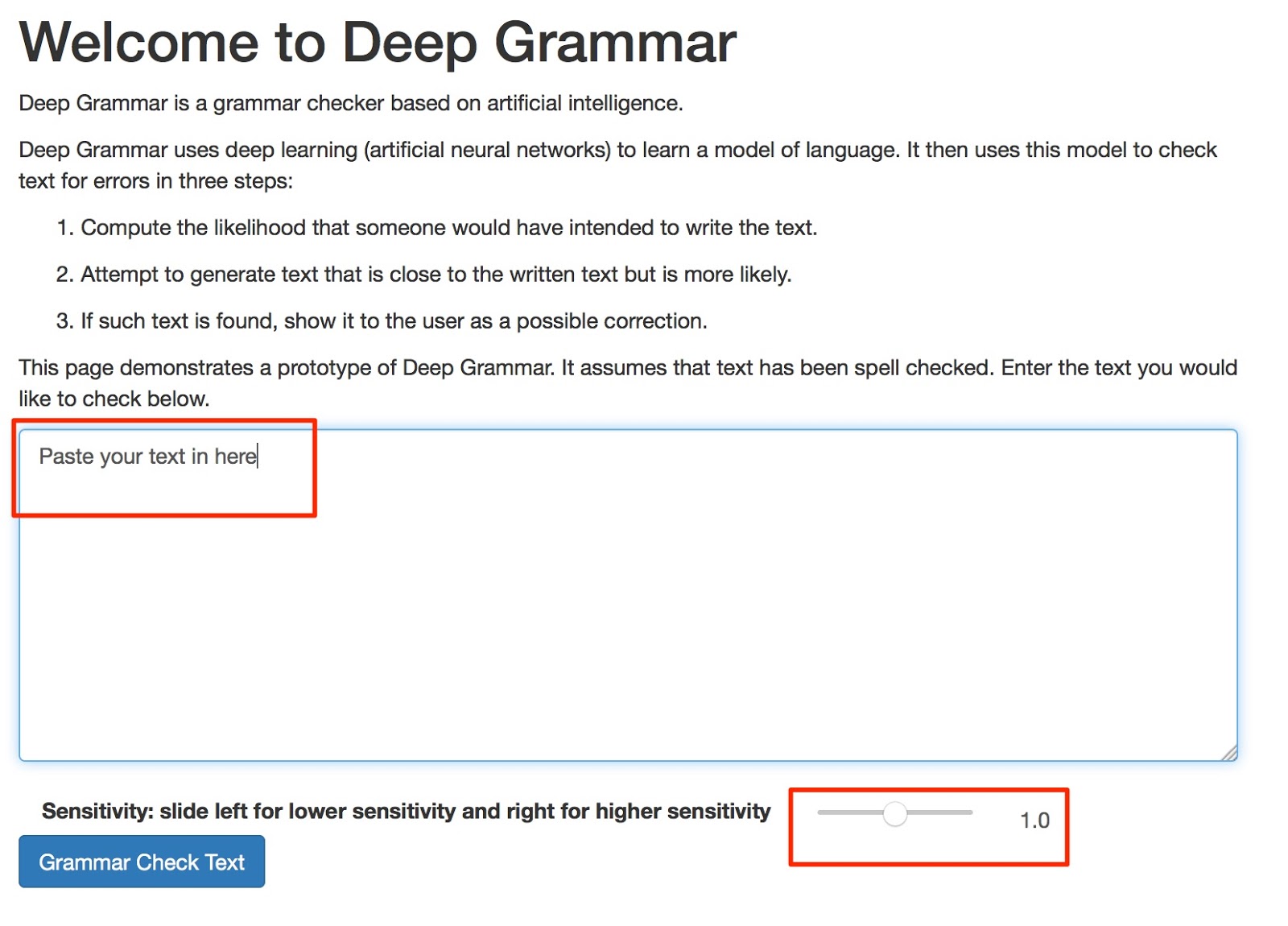This screenshot has height=926, width=1288.
Task: Click the Grammar Check Text button
Action: (142, 862)
